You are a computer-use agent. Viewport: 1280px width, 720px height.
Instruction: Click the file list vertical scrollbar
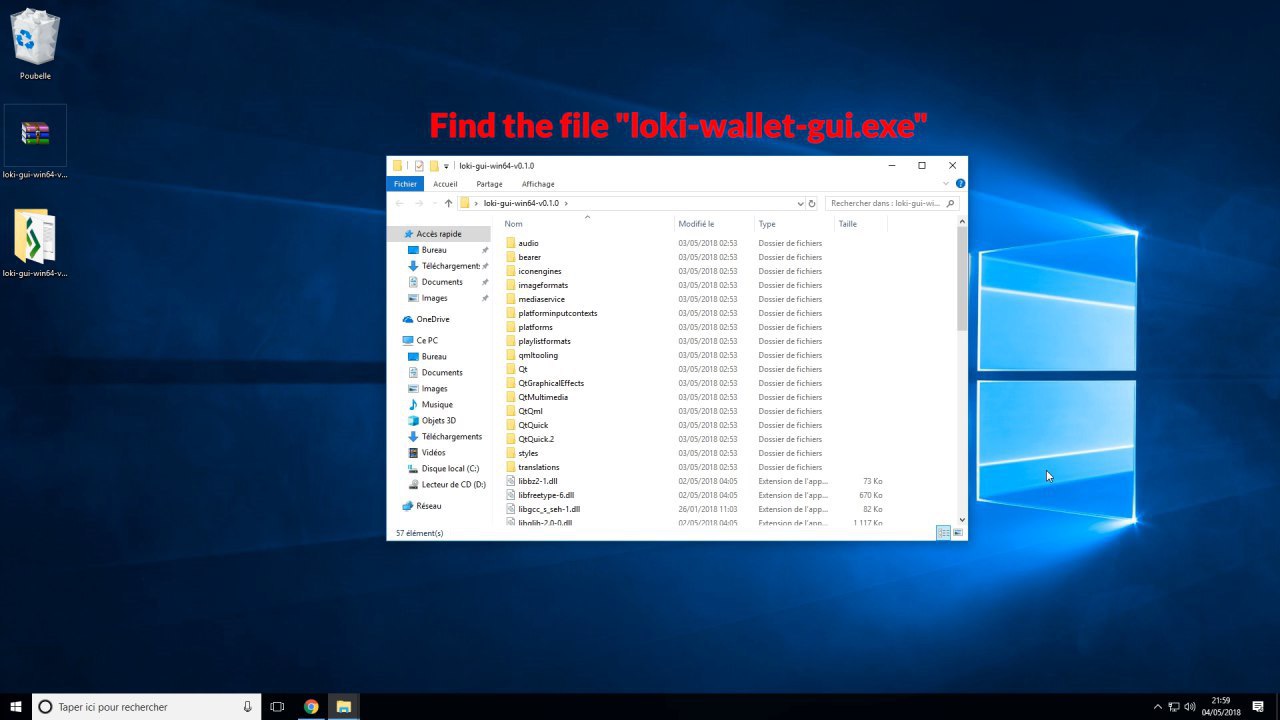click(962, 278)
